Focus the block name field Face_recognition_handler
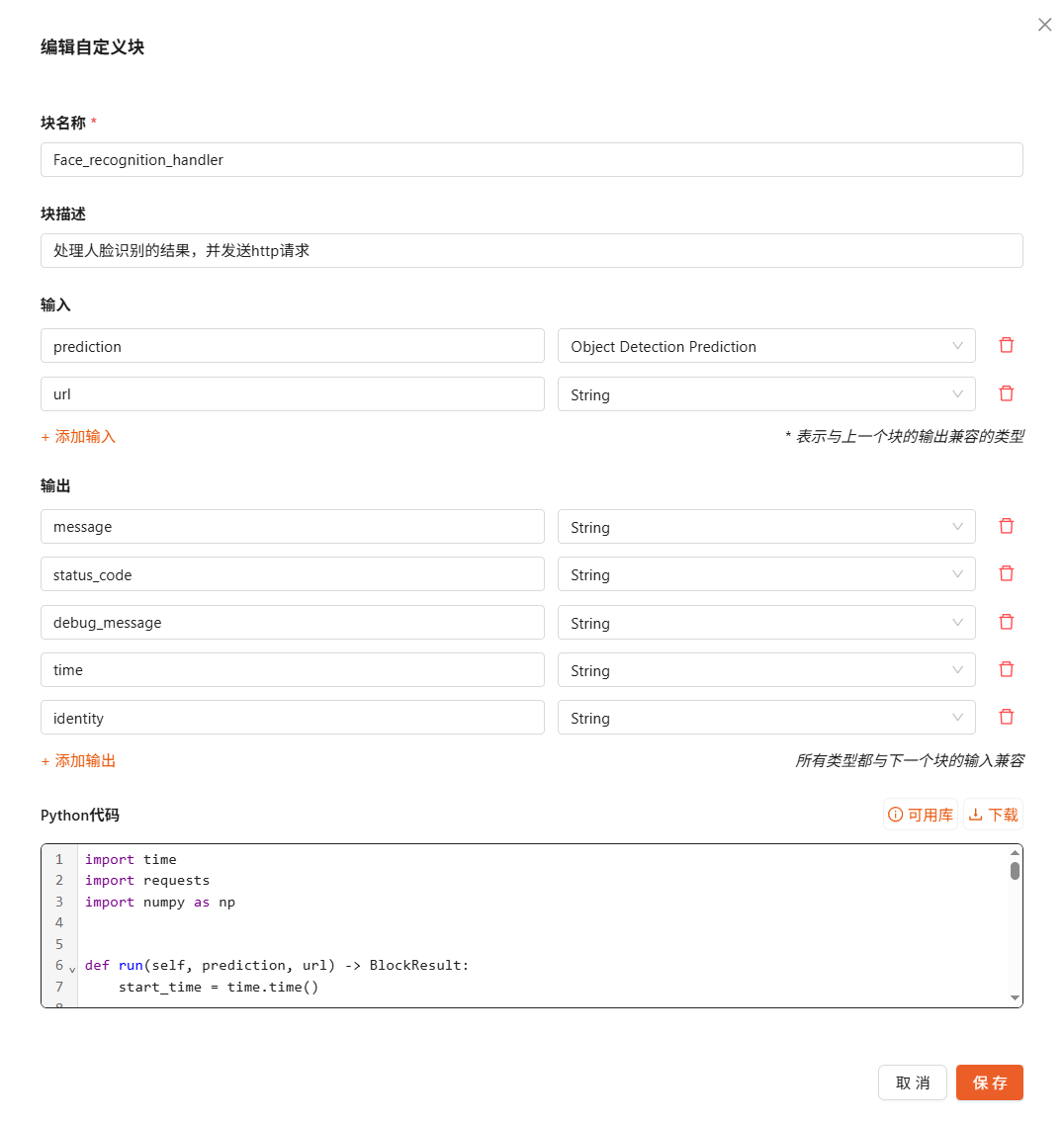This screenshot has width=1064, height=1124. coord(531,160)
